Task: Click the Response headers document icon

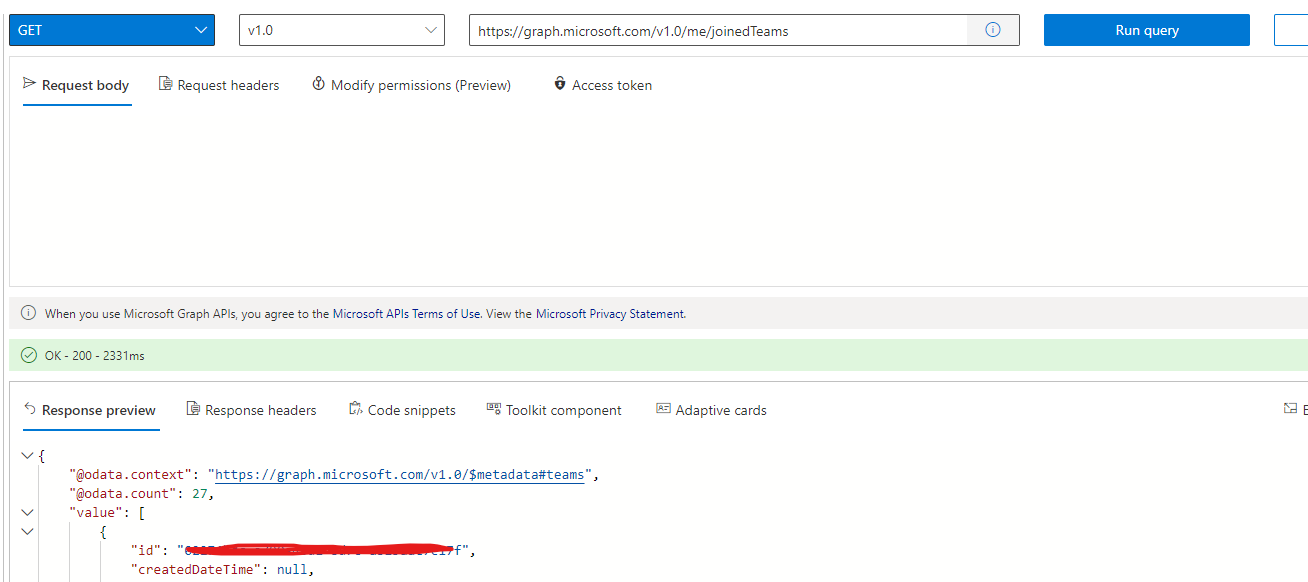Action: (192, 409)
